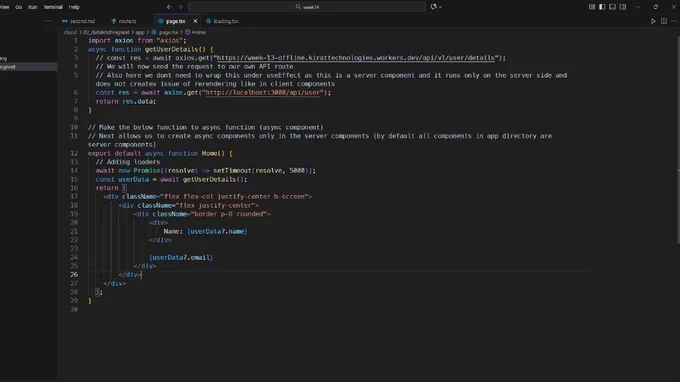Select the highlighted explorer item in sidebar
Image resolution: width=680 pixels, height=382 pixels.
pos(29,67)
